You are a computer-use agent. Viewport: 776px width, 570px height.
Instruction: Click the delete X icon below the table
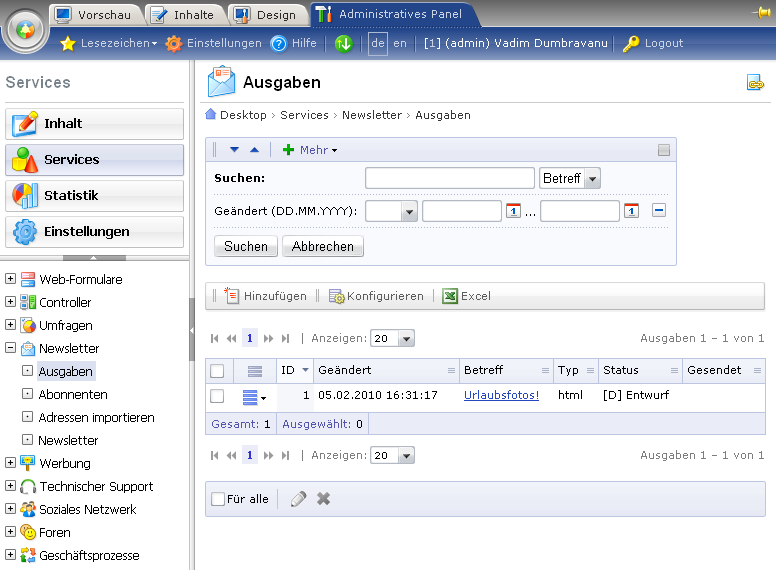point(324,498)
